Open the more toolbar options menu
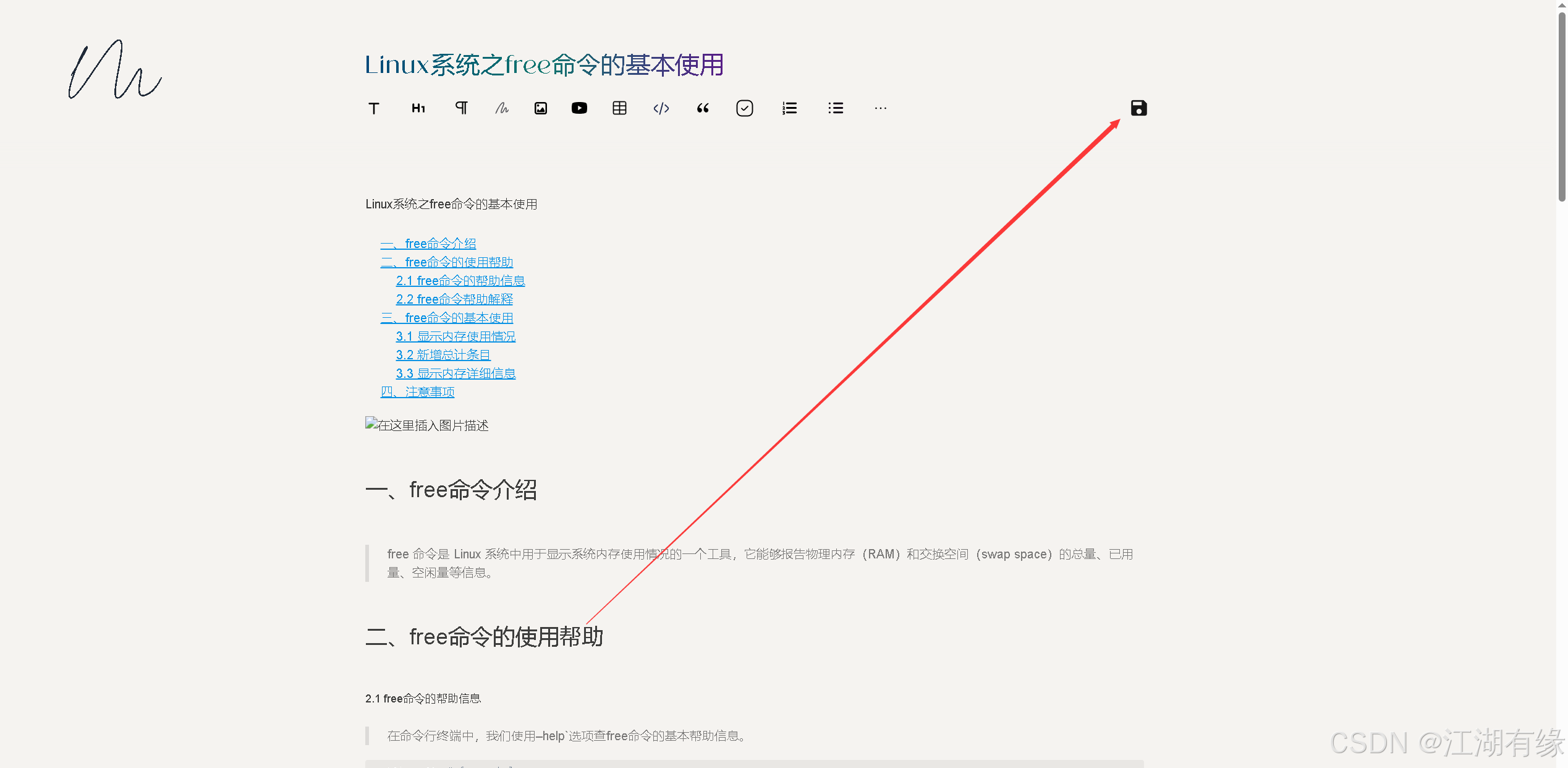 (880, 108)
